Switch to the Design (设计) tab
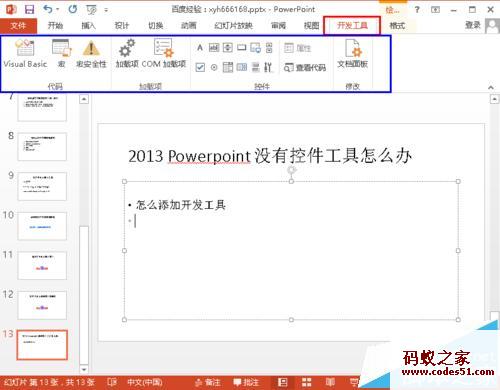 [x=122, y=26]
